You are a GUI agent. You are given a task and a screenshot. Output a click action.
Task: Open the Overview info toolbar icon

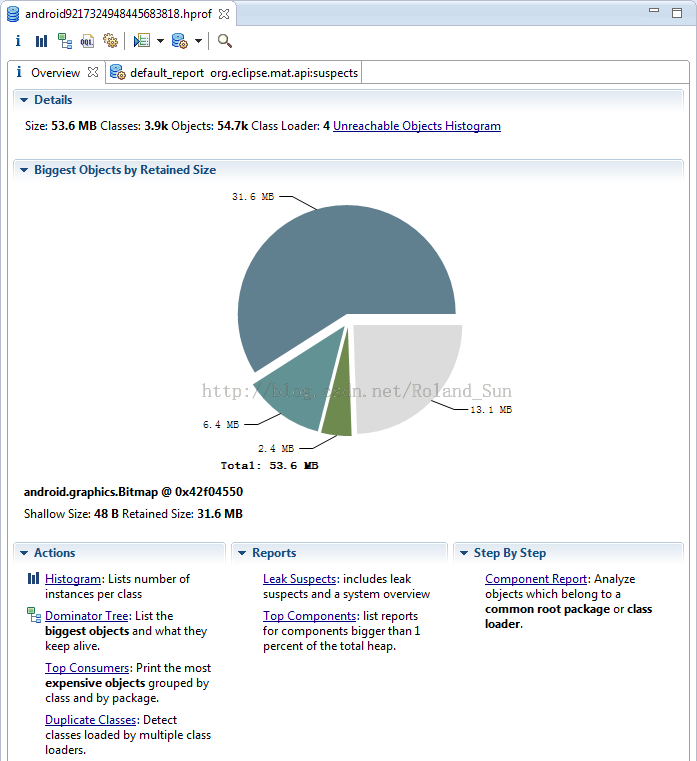point(18,41)
